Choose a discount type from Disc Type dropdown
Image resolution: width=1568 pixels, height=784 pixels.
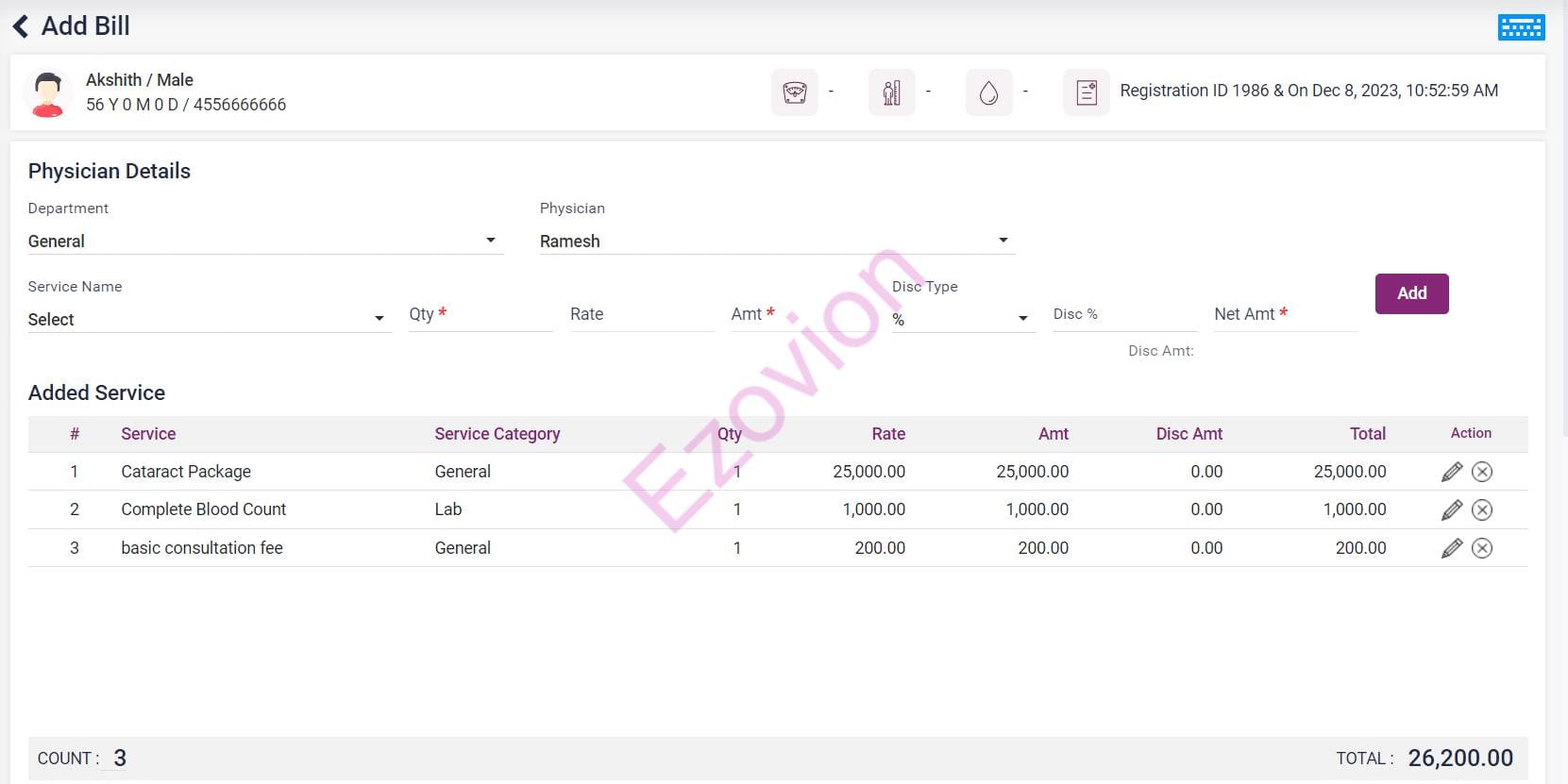click(962, 320)
